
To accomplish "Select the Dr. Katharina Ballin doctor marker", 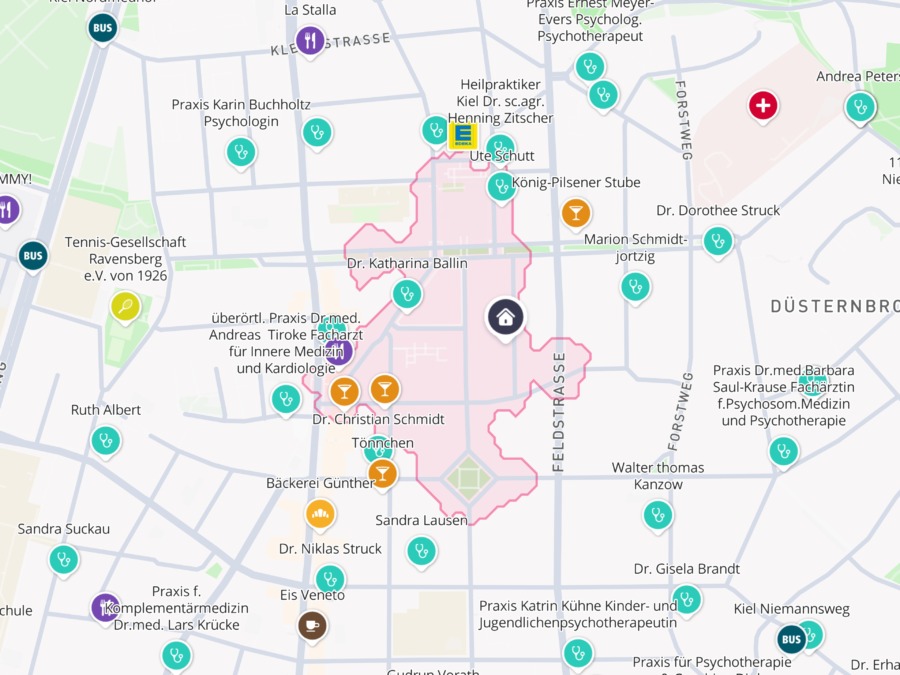I will pos(407,294).
